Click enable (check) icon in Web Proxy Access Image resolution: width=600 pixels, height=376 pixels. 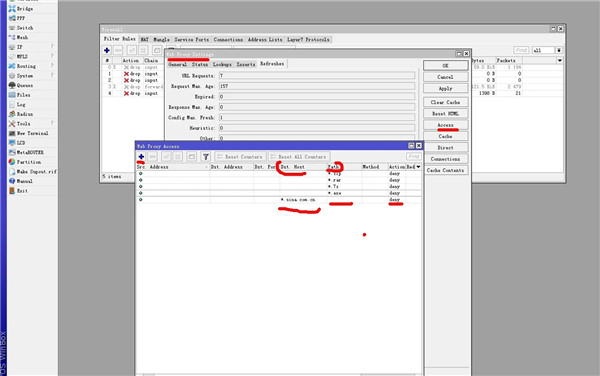[x=166, y=156]
